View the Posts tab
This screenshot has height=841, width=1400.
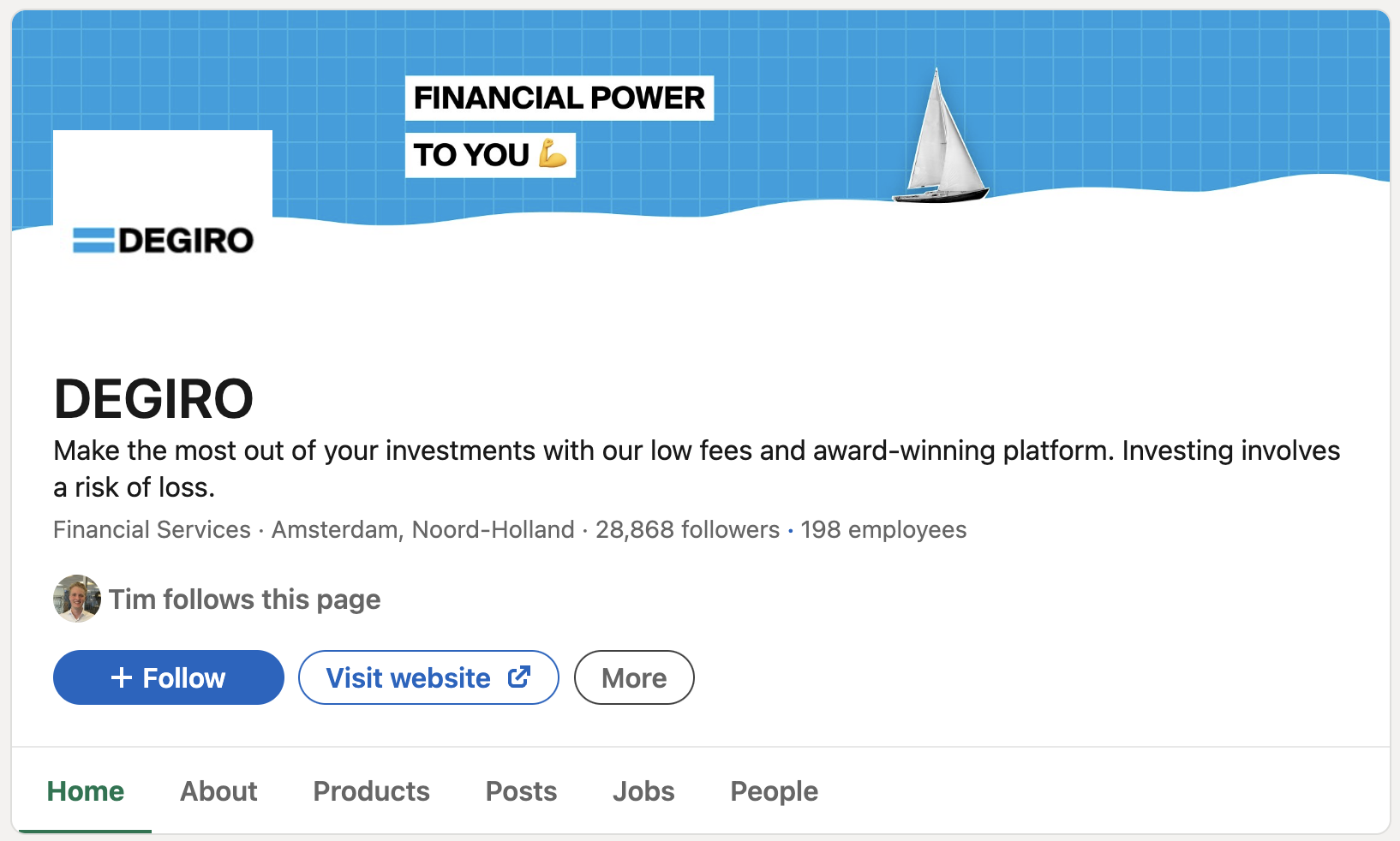tap(521, 790)
